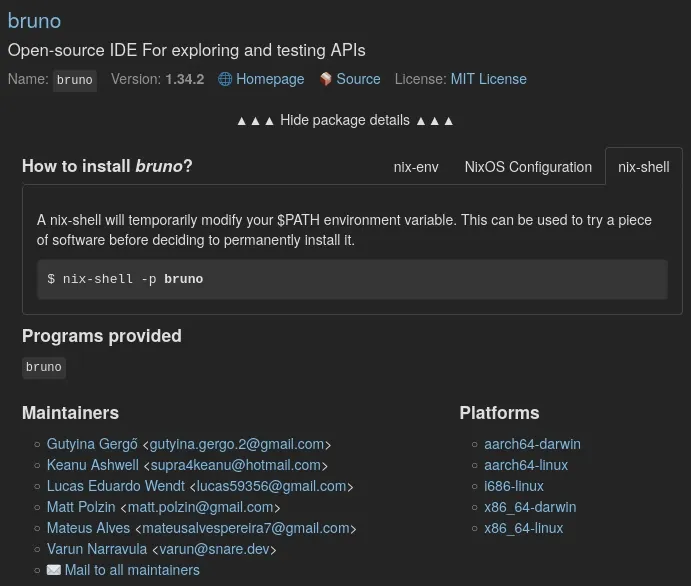Collapse with Hide package details
Viewport: 691px width, 586px height.
tap(345, 120)
